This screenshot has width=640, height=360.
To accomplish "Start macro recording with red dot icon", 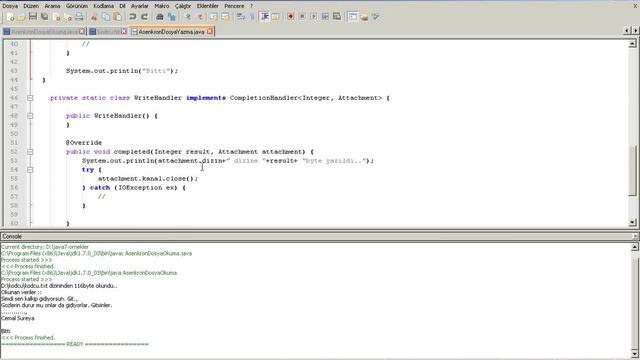I will (290, 17).
